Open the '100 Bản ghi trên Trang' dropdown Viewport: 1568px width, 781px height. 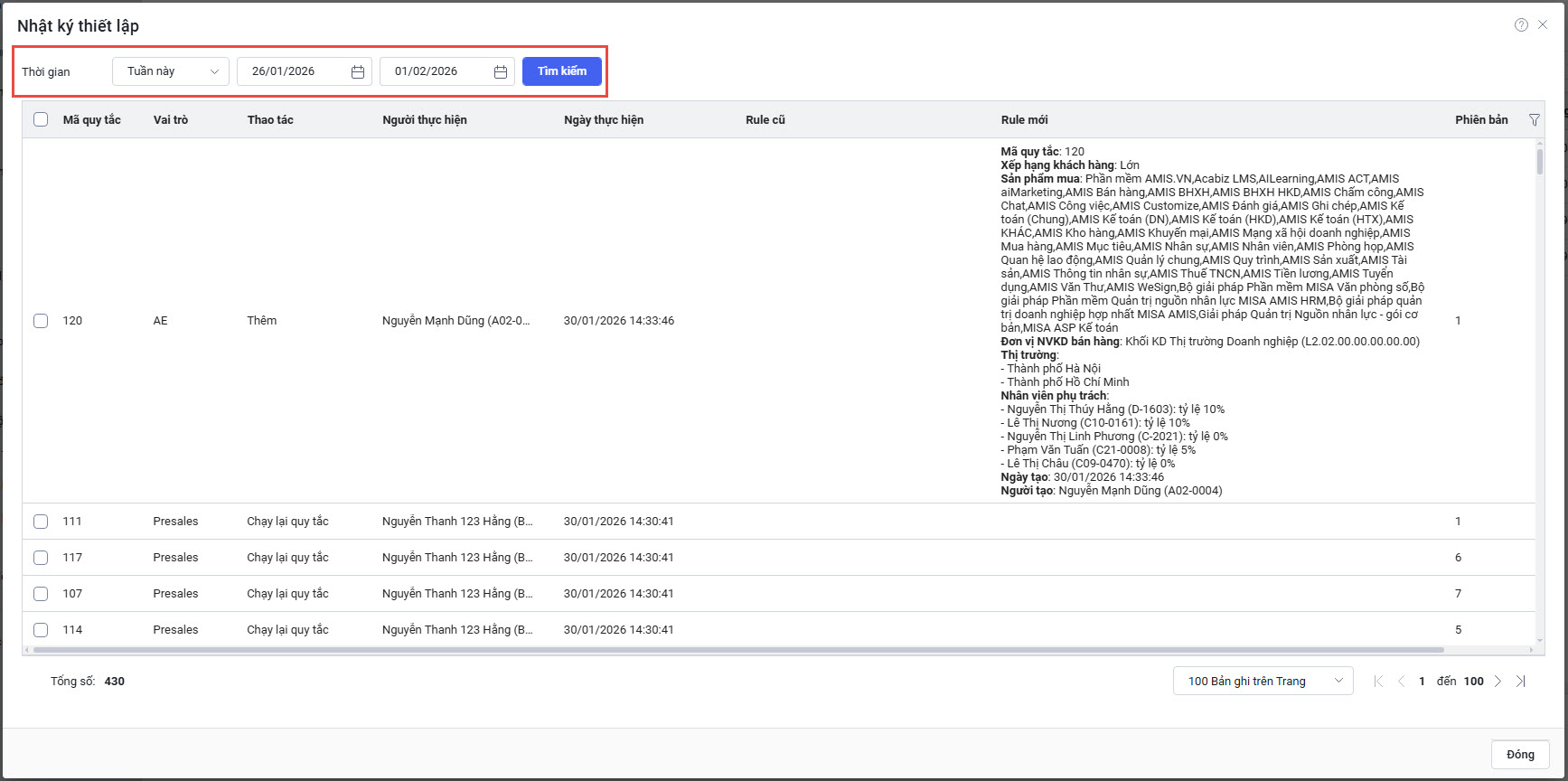tap(1263, 681)
